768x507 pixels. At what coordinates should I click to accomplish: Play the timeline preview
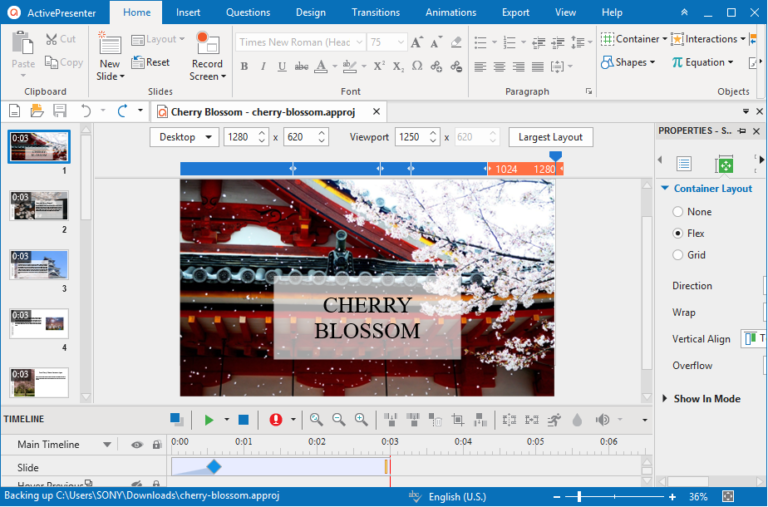tap(209, 420)
